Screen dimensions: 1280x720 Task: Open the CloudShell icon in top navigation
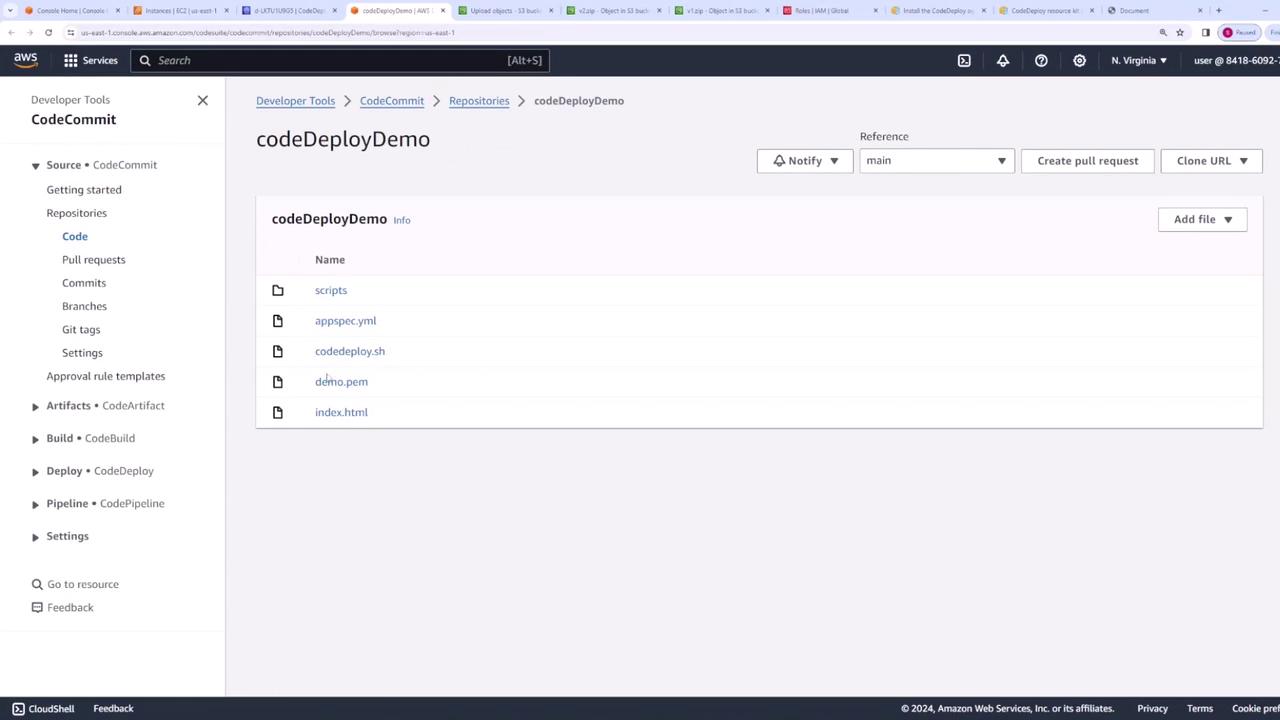pyautogui.click(x=964, y=60)
